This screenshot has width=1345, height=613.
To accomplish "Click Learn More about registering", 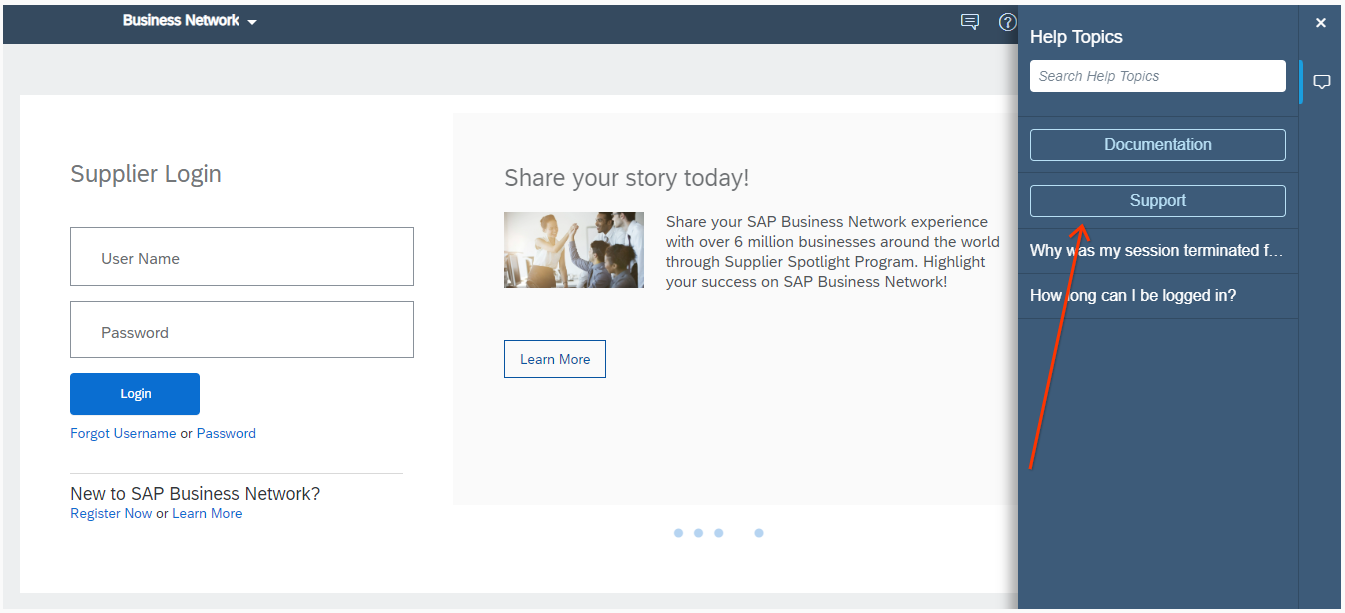I will 207,513.
